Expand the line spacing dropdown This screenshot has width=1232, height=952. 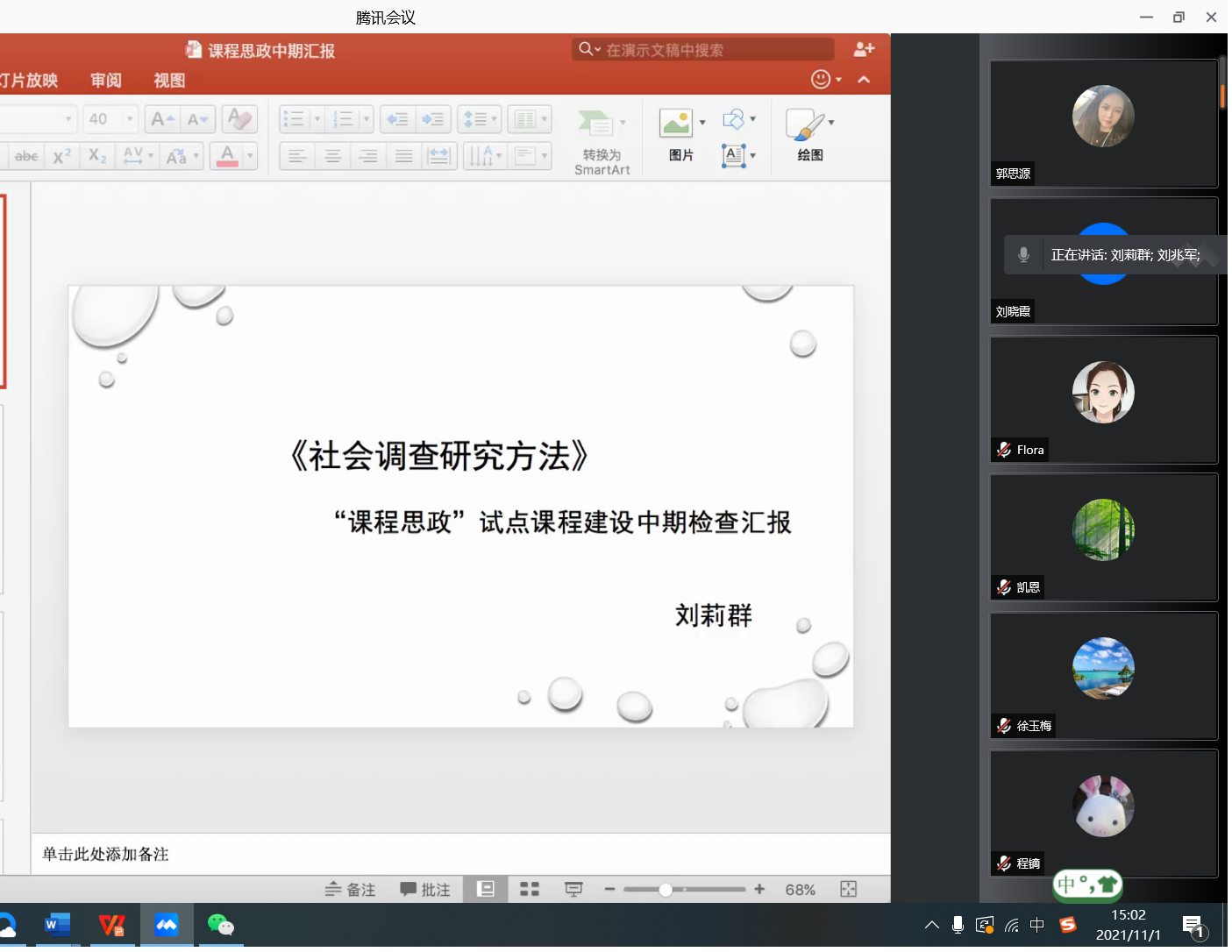495,118
